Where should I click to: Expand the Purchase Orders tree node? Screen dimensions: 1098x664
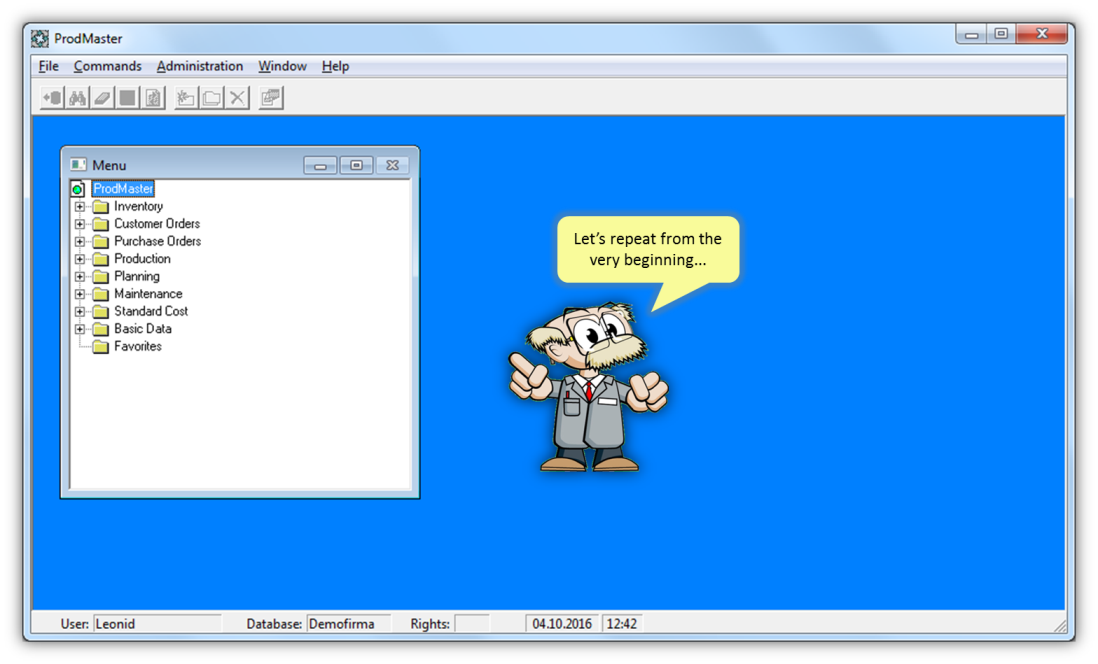[x=80, y=242]
